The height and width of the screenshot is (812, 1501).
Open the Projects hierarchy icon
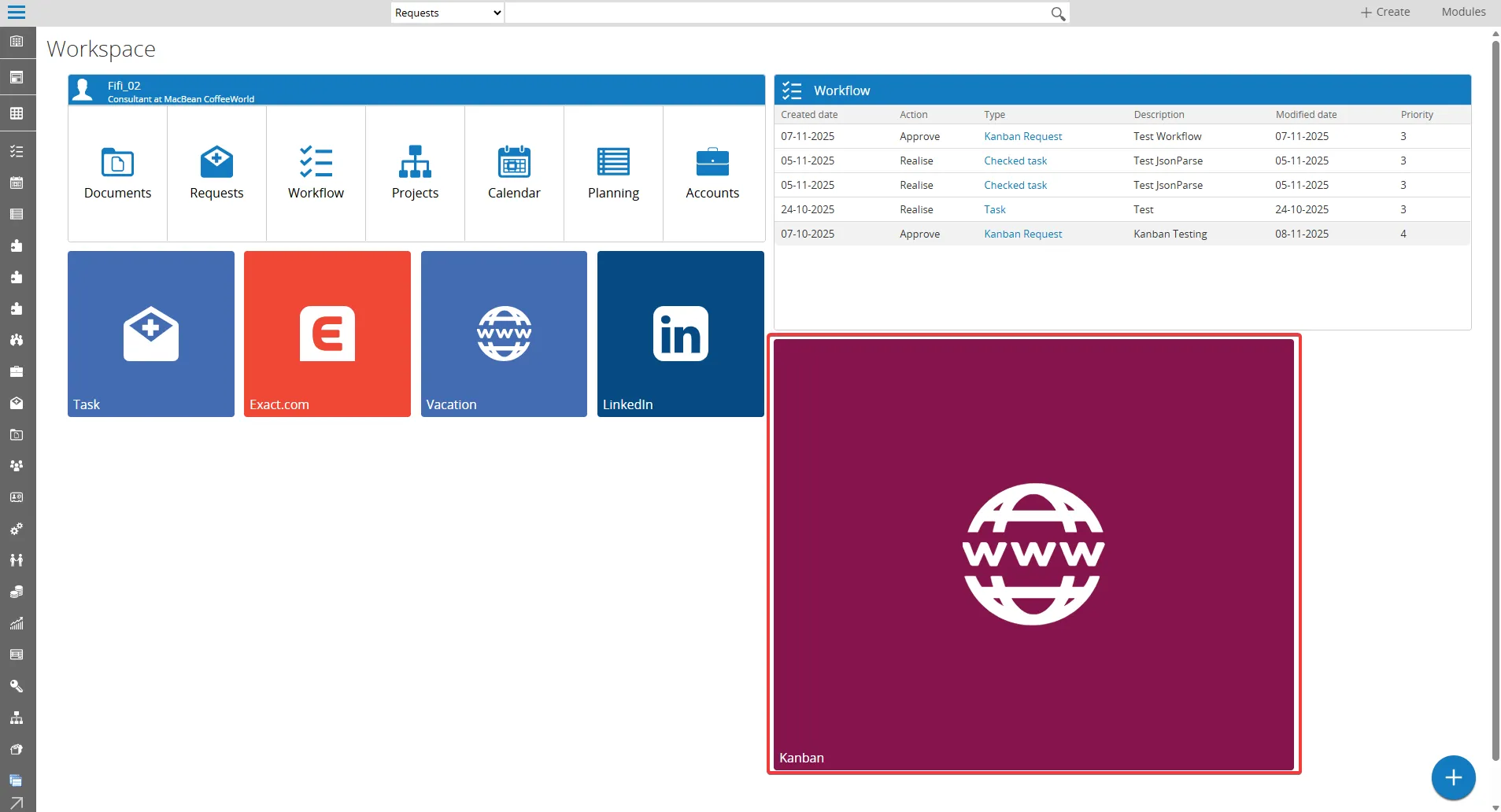(x=415, y=163)
